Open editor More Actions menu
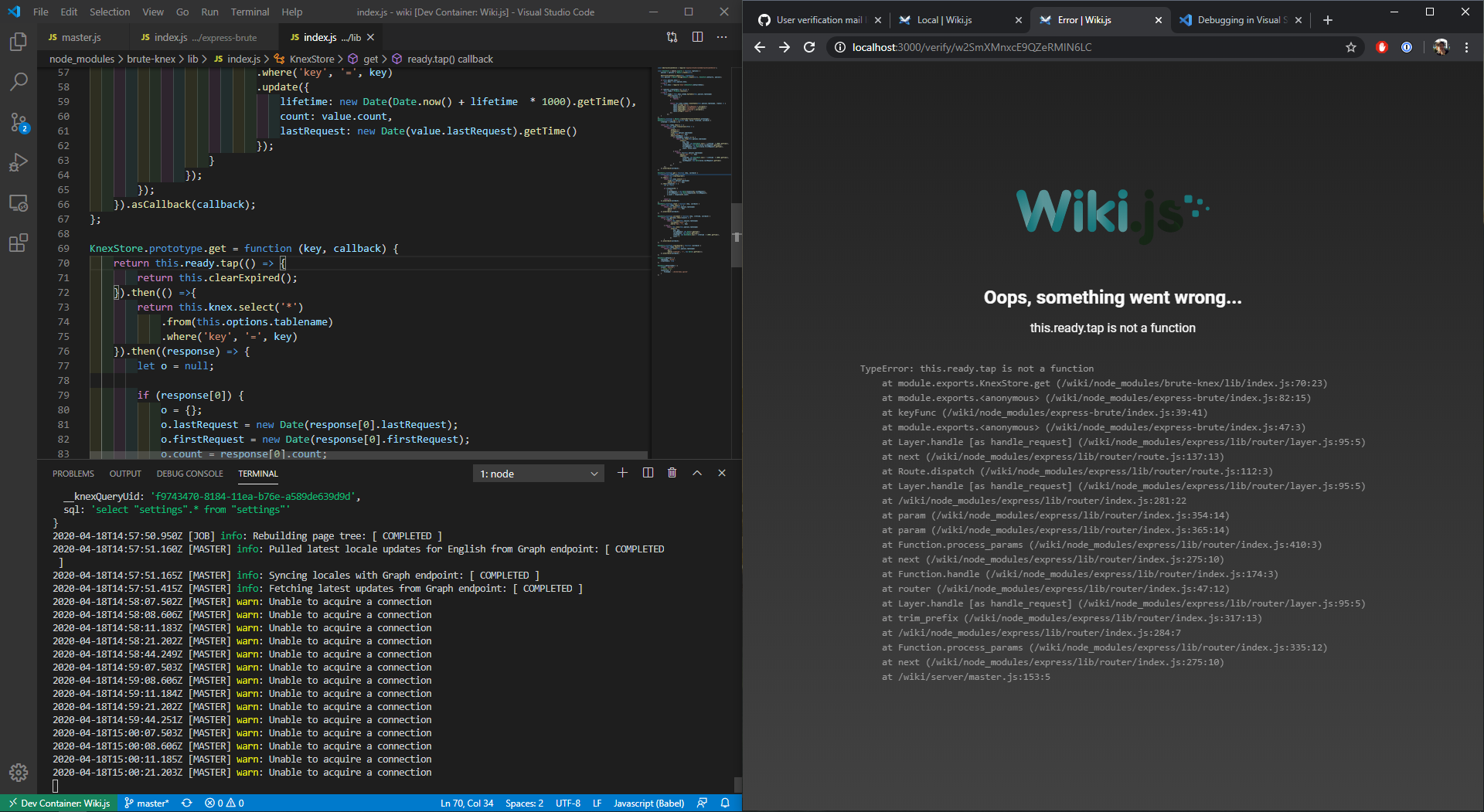The height and width of the screenshot is (812, 1484). 722,37
